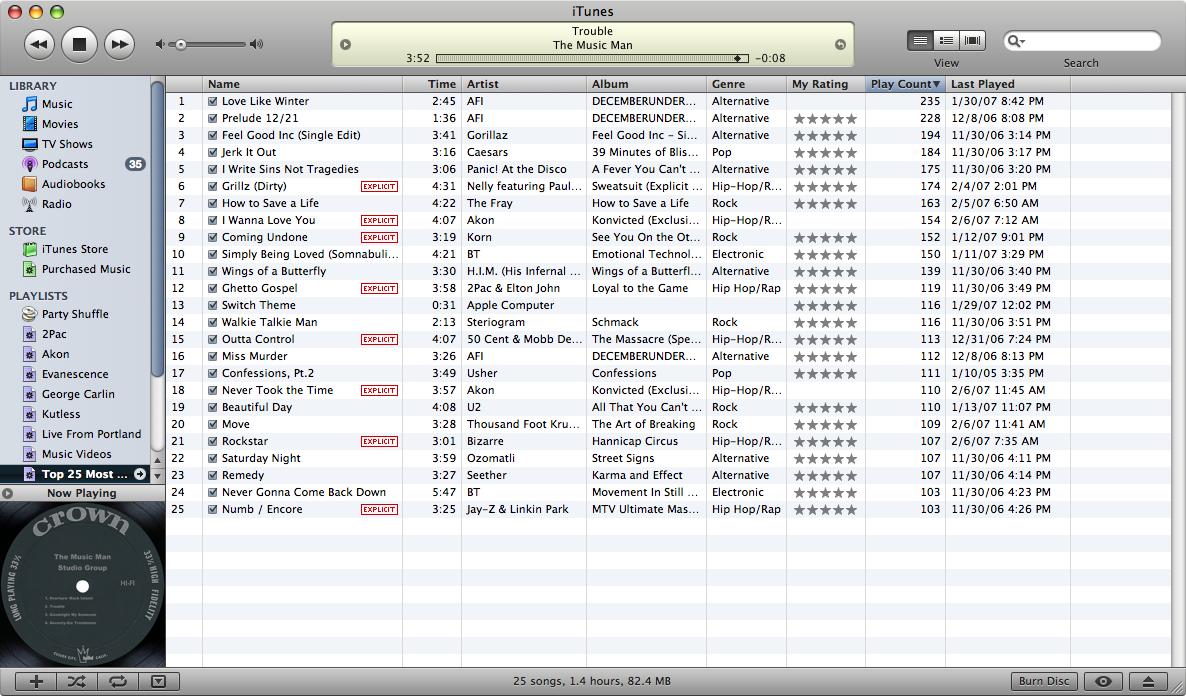Screen dimensions: 1186x696
Task: Click the rewind previous track button
Action: [39, 44]
